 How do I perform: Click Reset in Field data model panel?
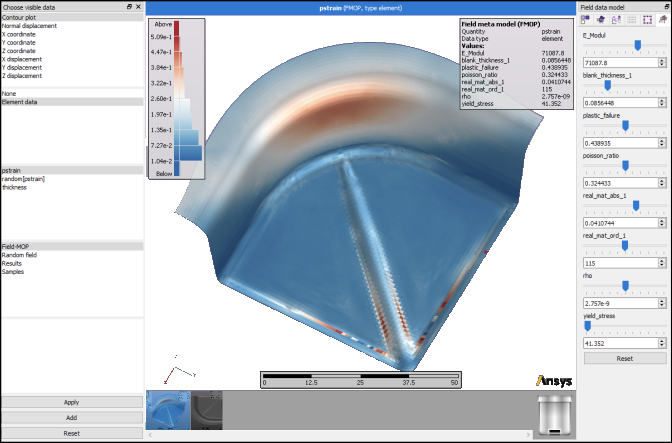tap(625, 358)
